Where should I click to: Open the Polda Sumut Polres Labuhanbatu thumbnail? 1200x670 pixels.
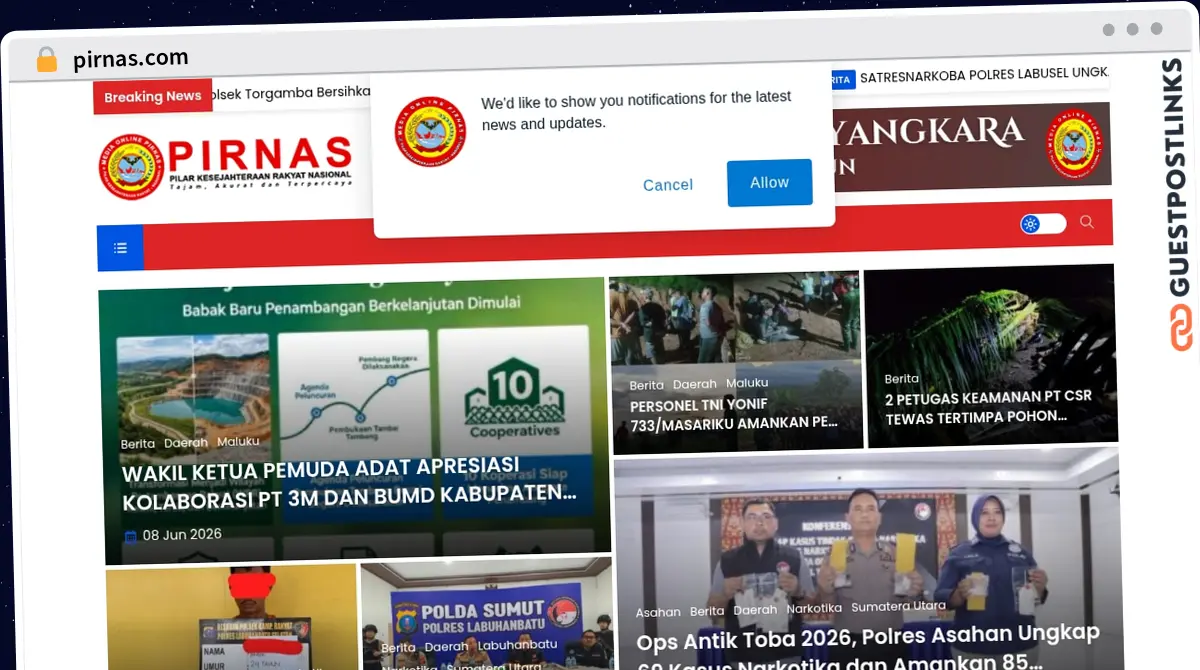[x=487, y=615]
